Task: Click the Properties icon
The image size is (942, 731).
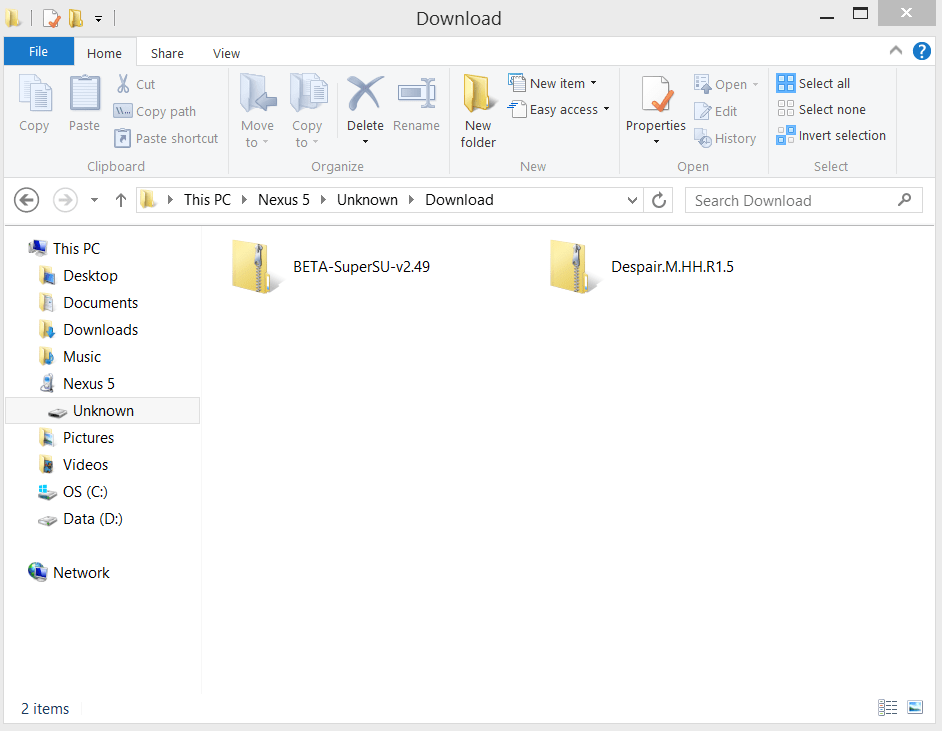Action: point(655,95)
